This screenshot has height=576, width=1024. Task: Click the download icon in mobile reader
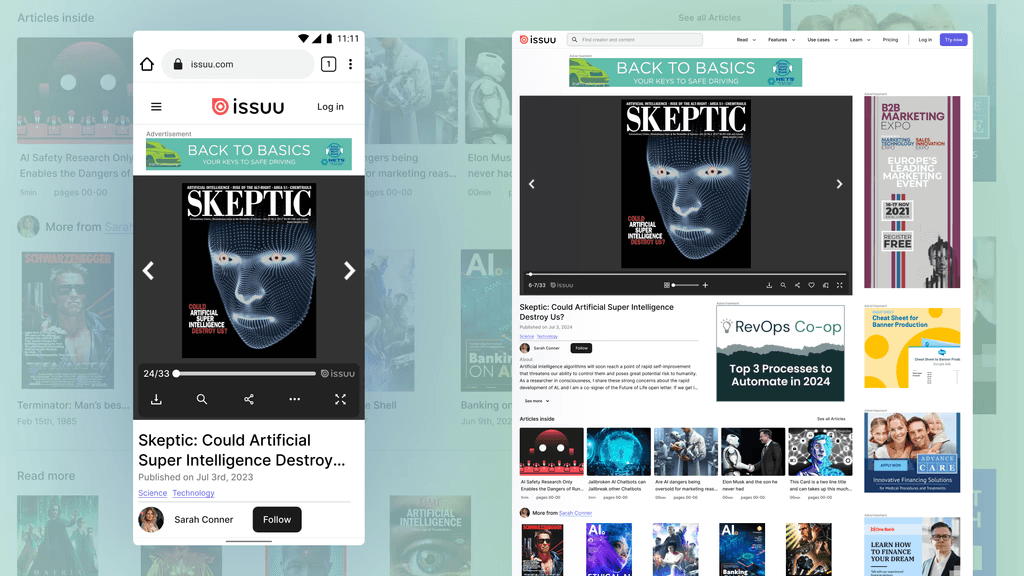click(156, 399)
